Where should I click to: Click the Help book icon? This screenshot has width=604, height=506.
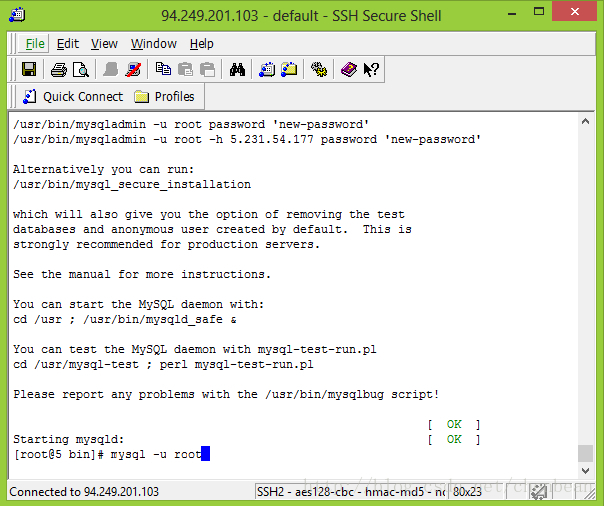(x=349, y=70)
